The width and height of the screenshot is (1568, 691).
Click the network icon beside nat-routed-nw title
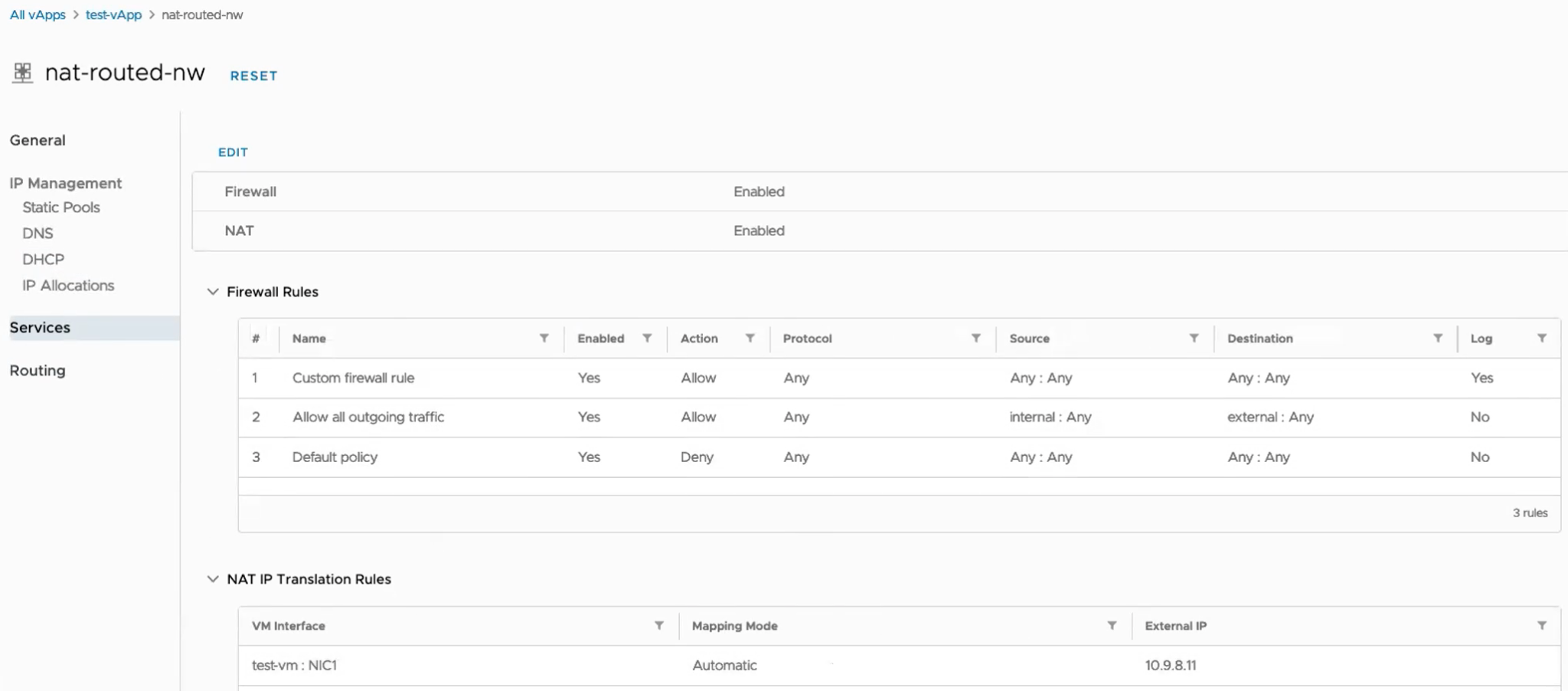point(23,73)
